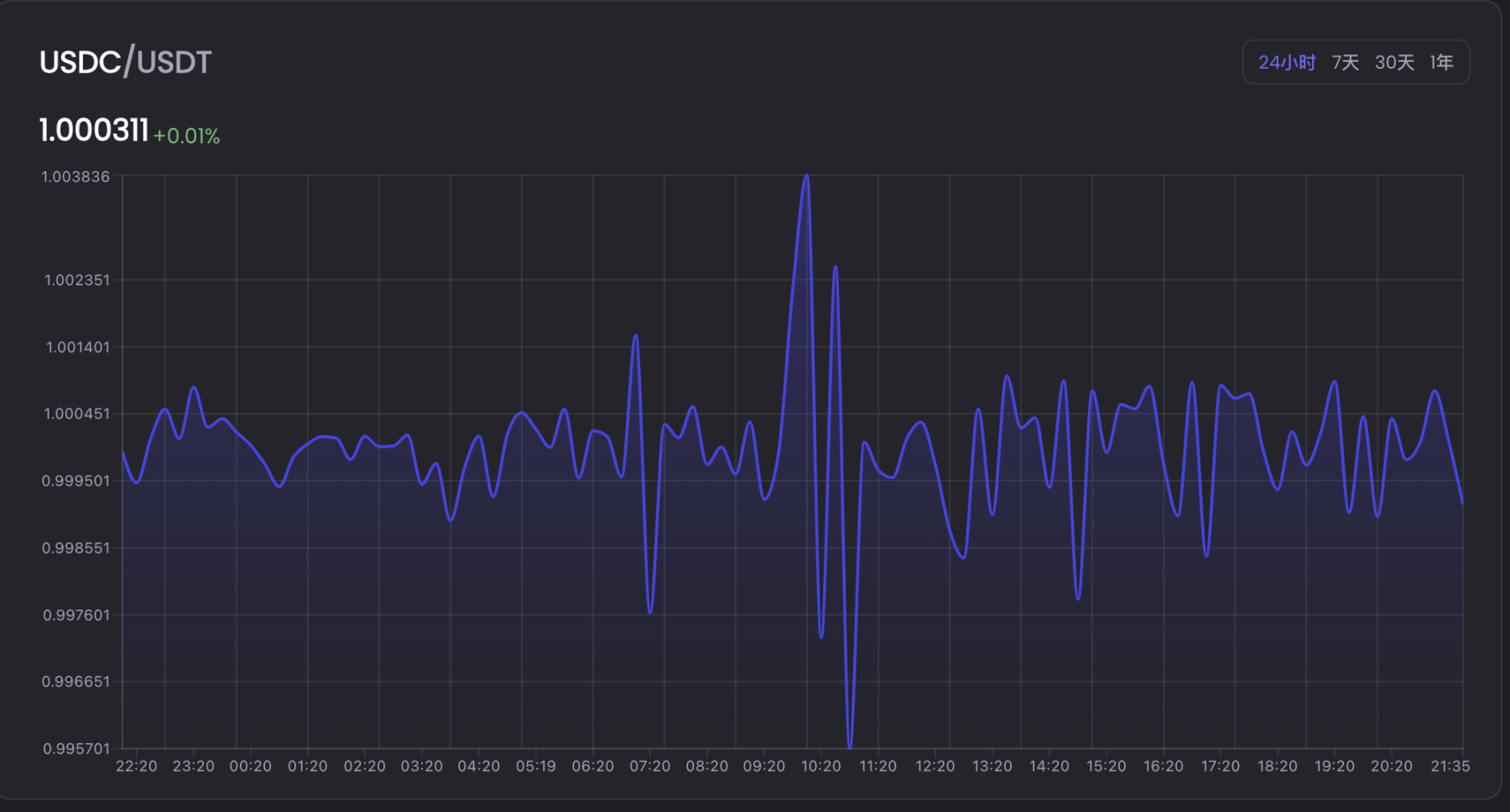
Task: Show the 1年 price history
Action: [x=1441, y=63]
